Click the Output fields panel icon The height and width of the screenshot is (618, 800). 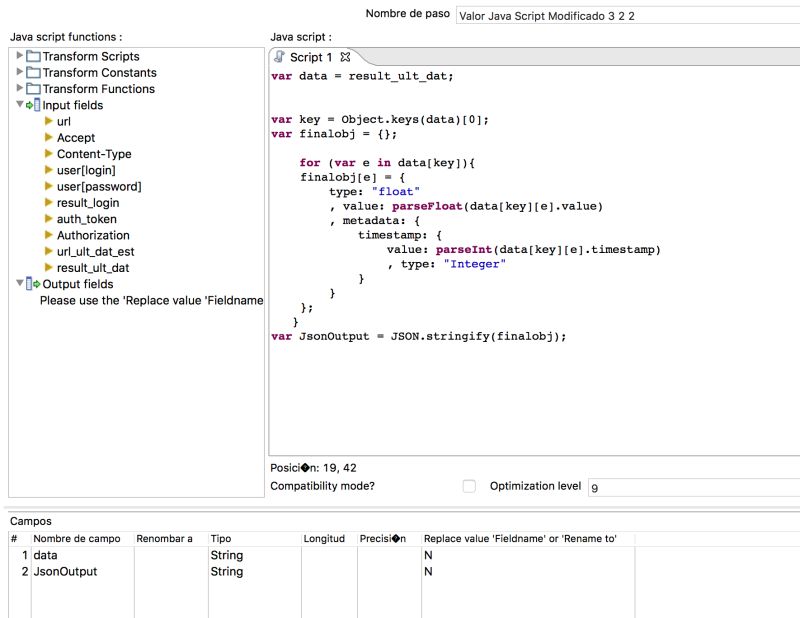tap(33, 283)
